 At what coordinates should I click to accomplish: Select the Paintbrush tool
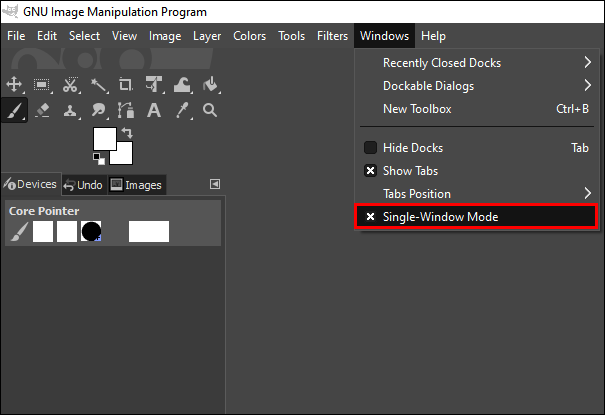click(14, 110)
